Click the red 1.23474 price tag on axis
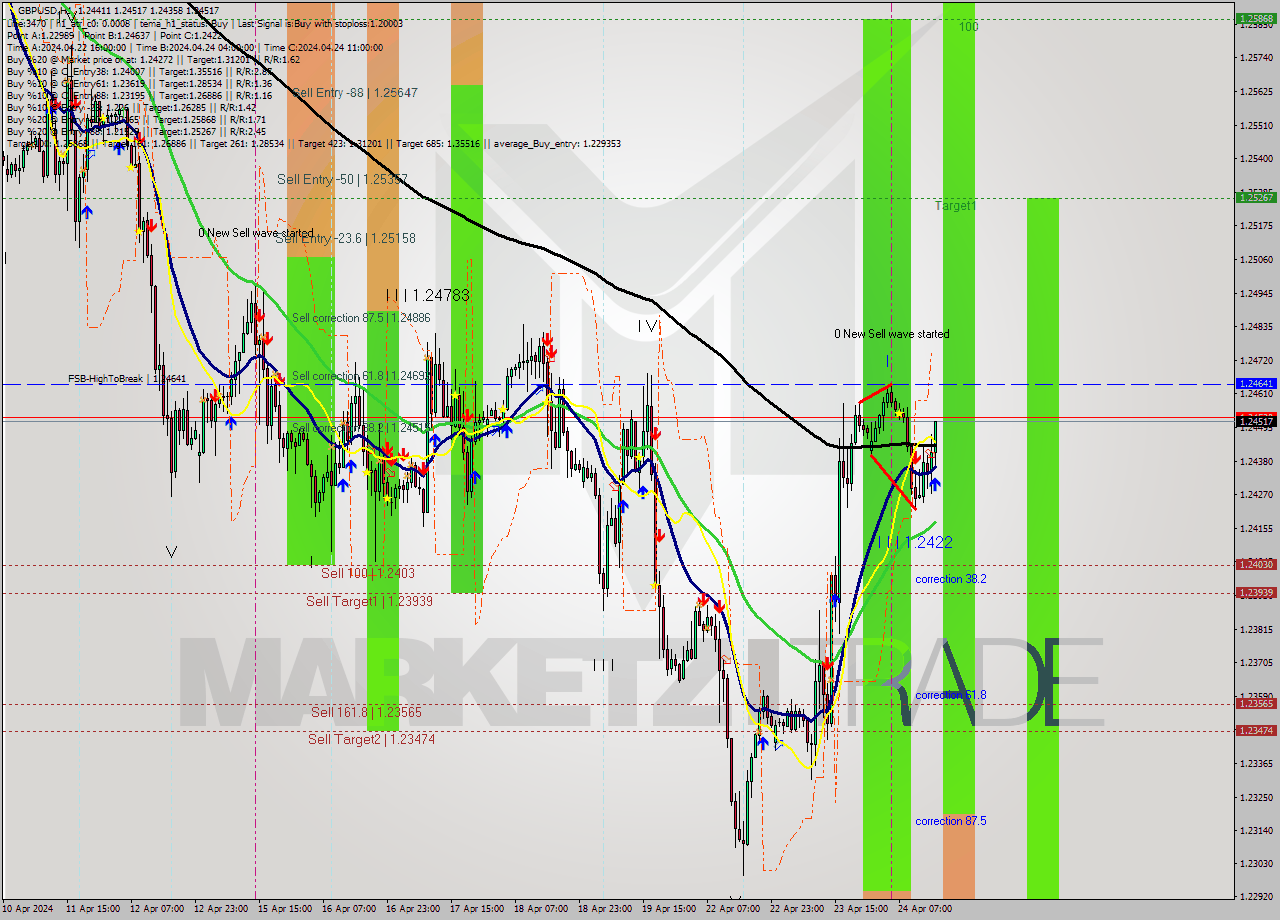Viewport: 1280px width, 920px height. 1255,730
